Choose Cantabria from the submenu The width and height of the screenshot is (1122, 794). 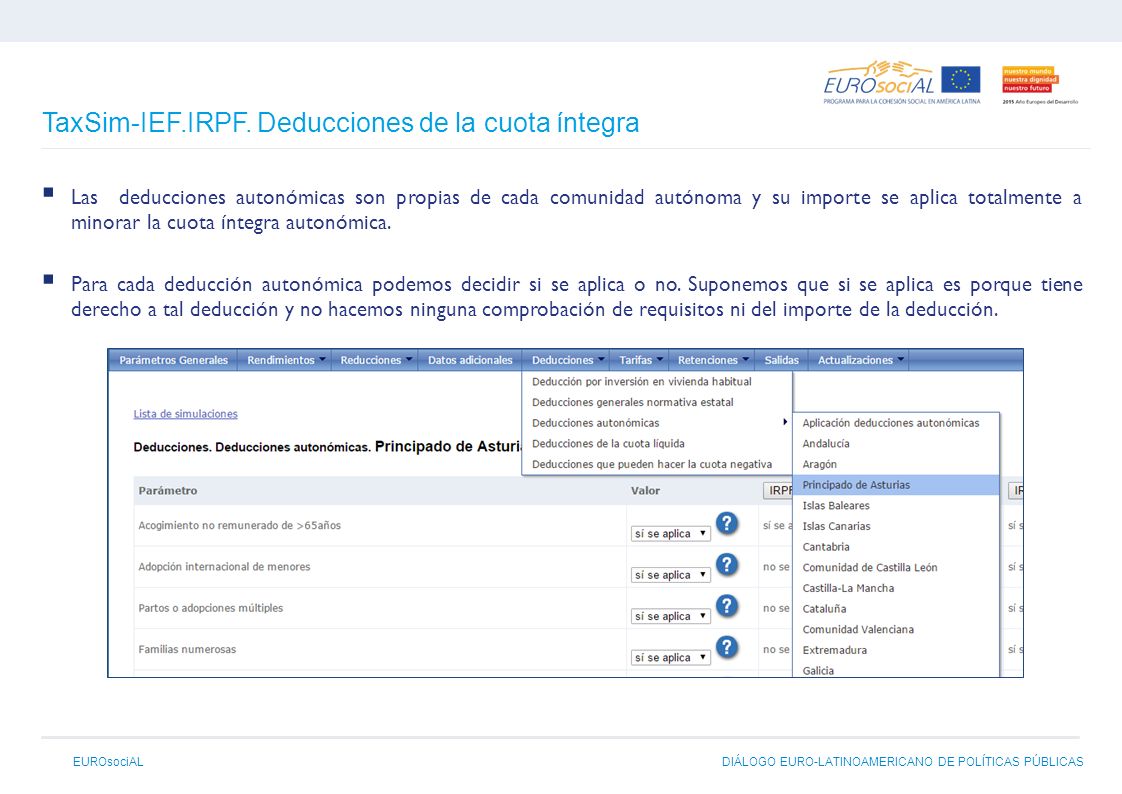[x=897, y=547]
